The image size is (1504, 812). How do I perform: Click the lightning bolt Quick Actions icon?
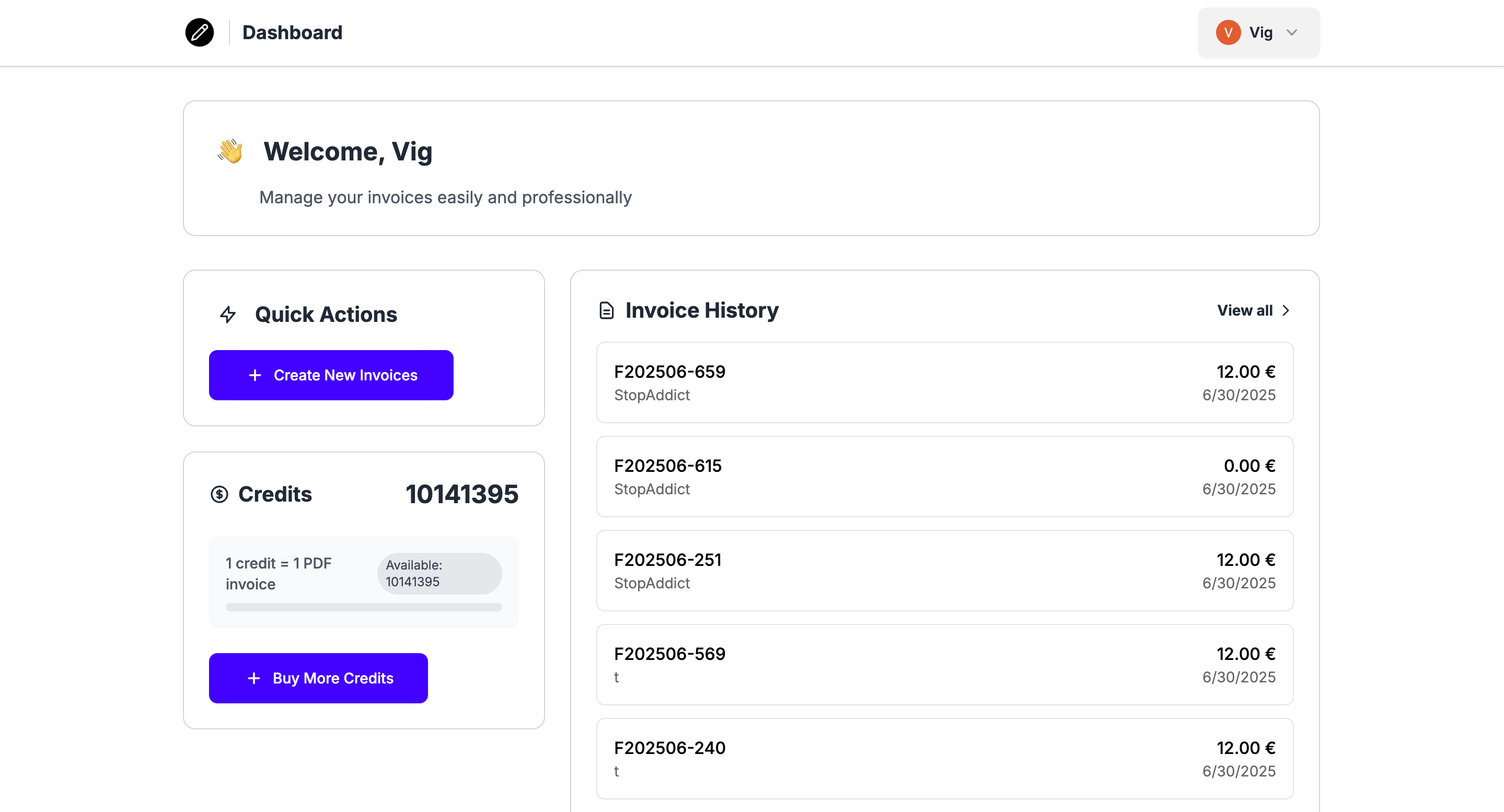228,315
